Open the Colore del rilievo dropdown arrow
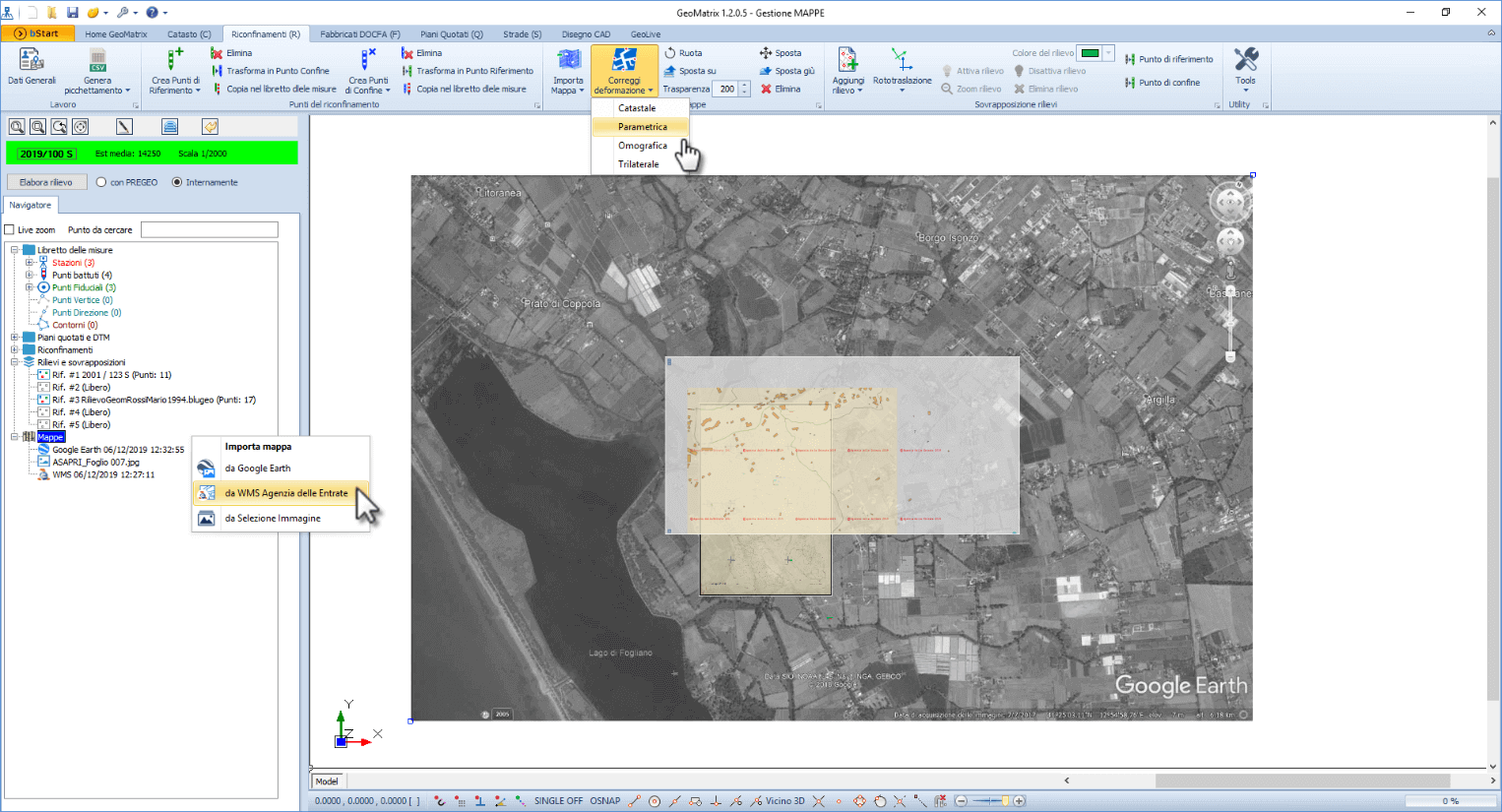Screen dimensions: 1502x812 coord(1108,53)
